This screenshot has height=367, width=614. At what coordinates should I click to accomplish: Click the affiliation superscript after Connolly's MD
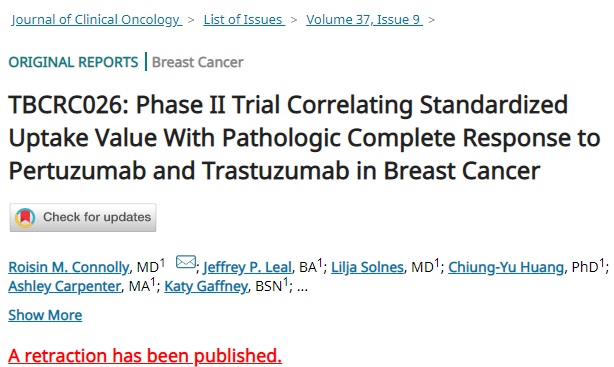(x=163, y=262)
